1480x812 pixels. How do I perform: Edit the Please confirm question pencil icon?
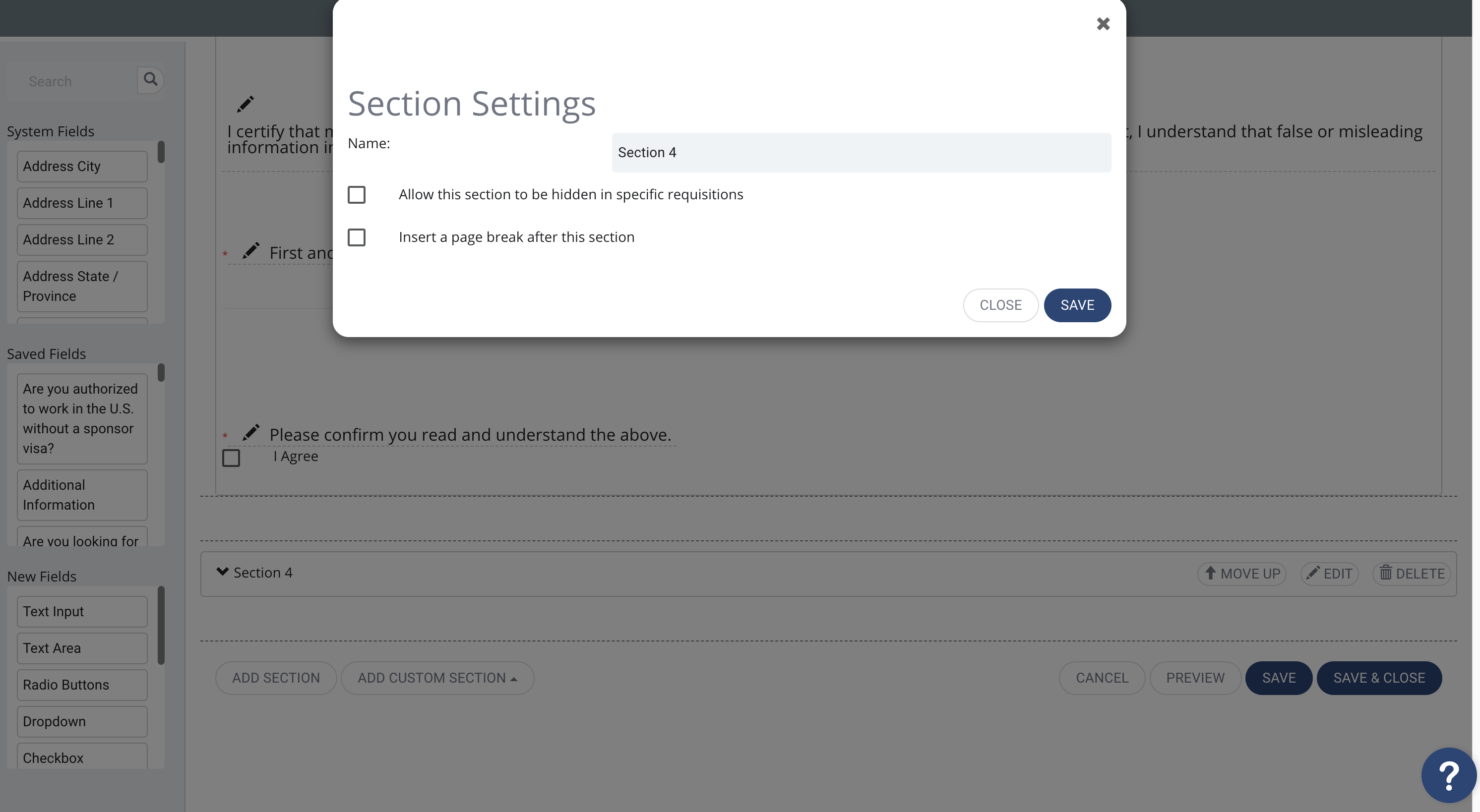pos(250,432)
